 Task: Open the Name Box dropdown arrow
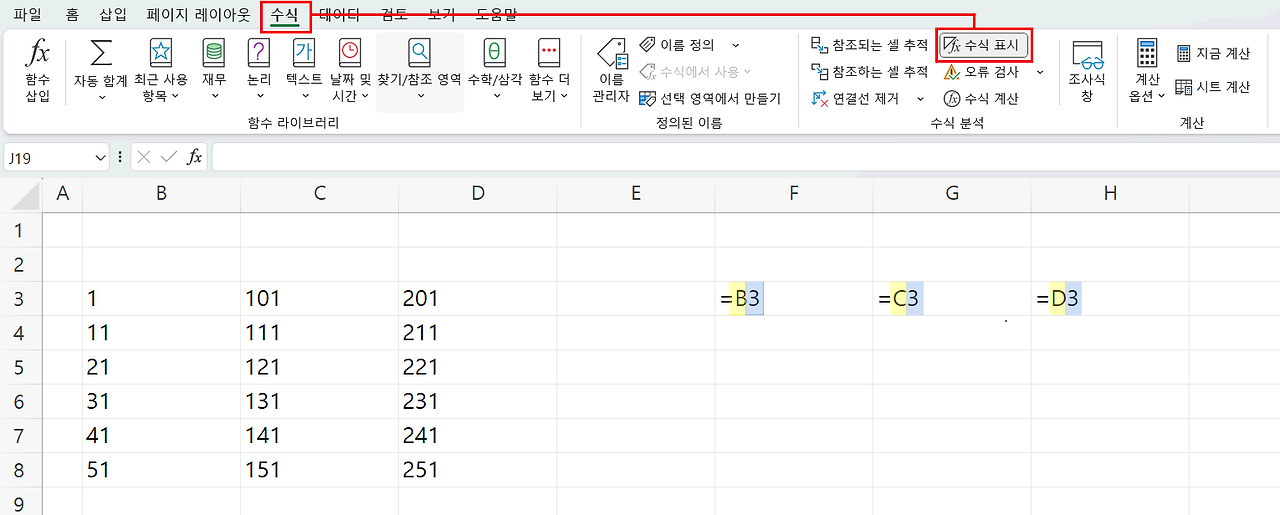(100, 157)
